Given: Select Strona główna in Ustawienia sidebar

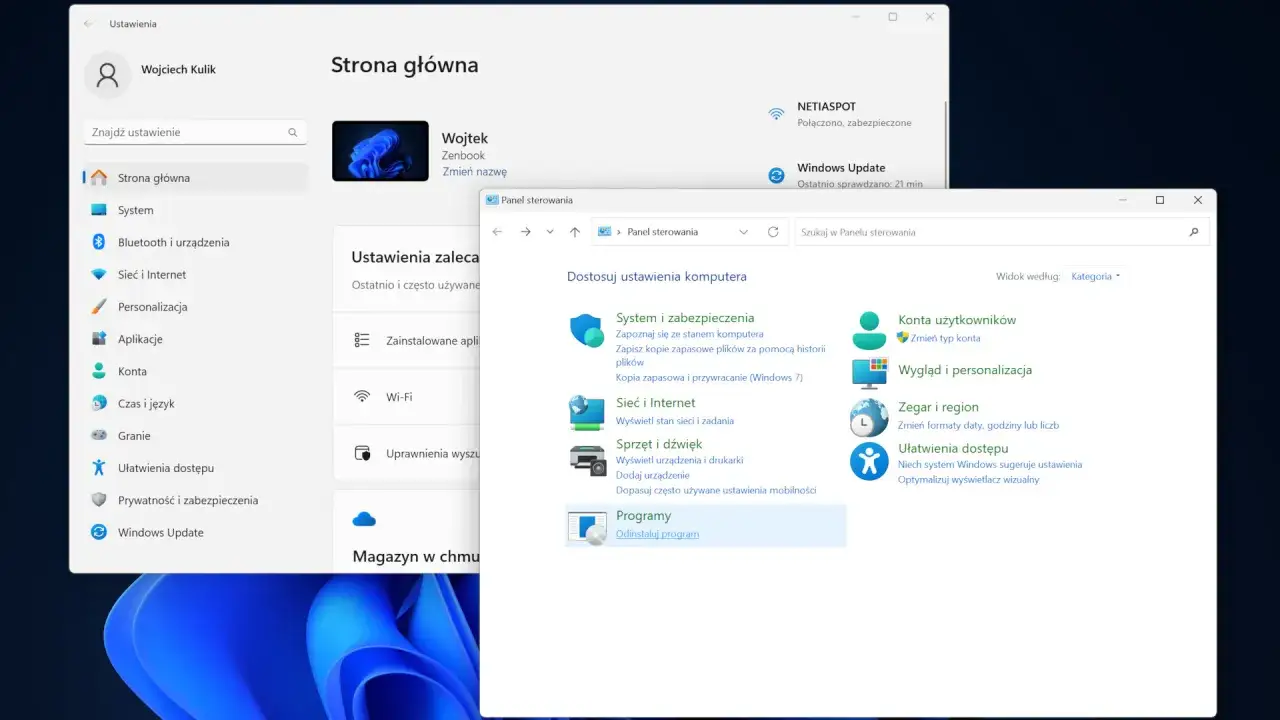Looking at the screenshot, I should pos(196,178).
